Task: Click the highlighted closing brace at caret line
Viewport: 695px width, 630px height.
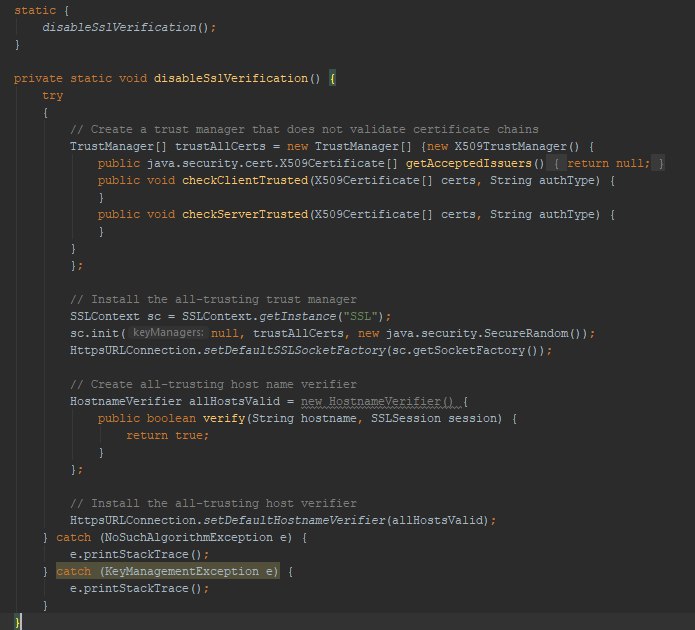Action: coord(17,622)
